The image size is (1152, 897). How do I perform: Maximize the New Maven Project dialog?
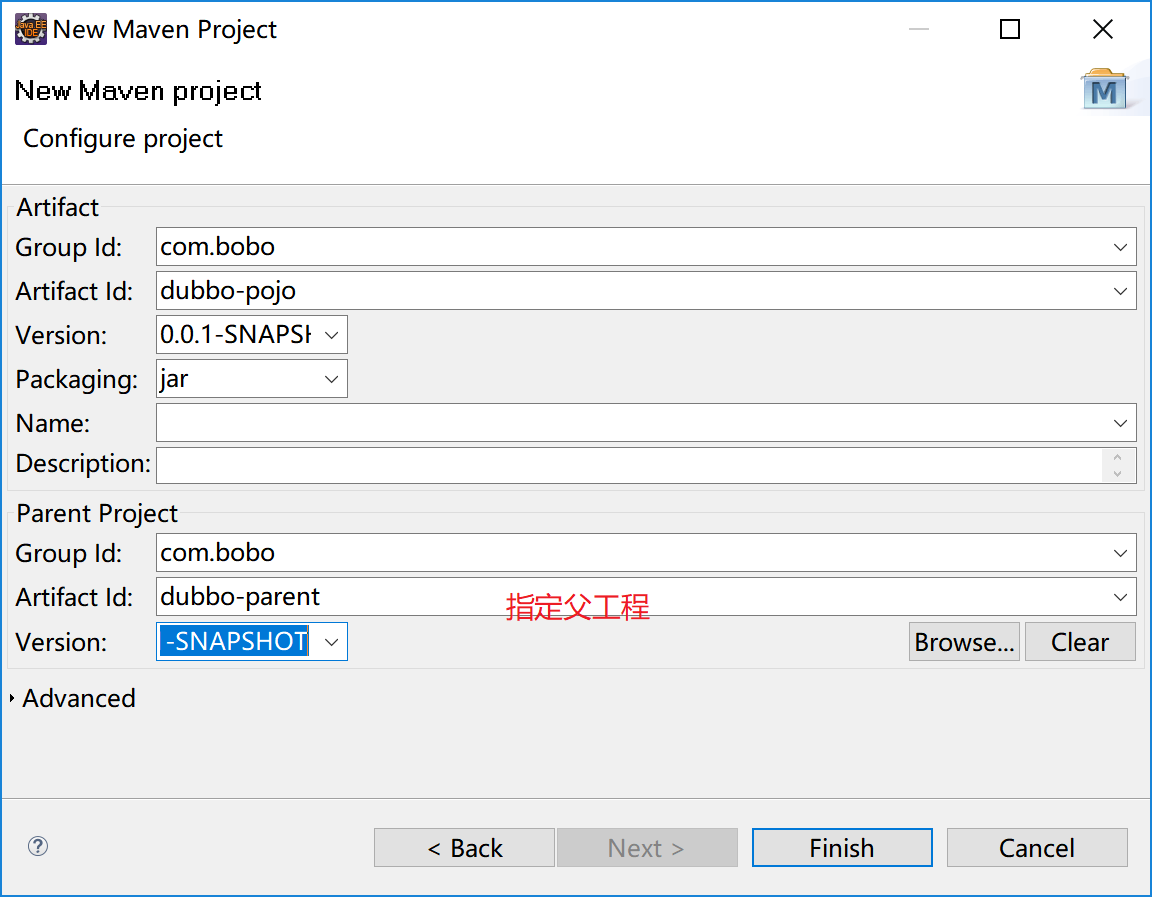1010,29
